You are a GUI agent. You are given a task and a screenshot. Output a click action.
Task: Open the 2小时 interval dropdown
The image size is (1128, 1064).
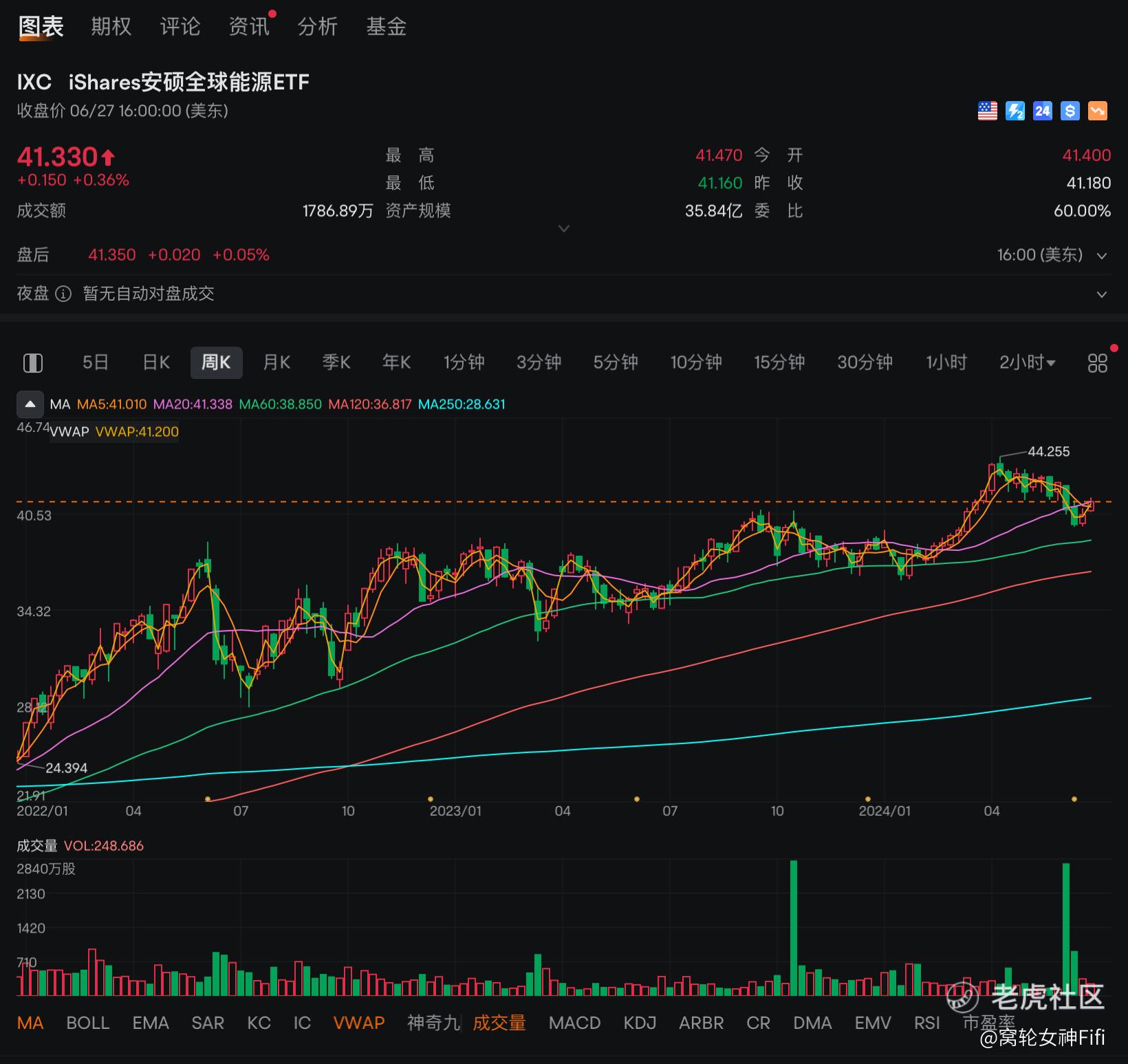click(1027, 362)
